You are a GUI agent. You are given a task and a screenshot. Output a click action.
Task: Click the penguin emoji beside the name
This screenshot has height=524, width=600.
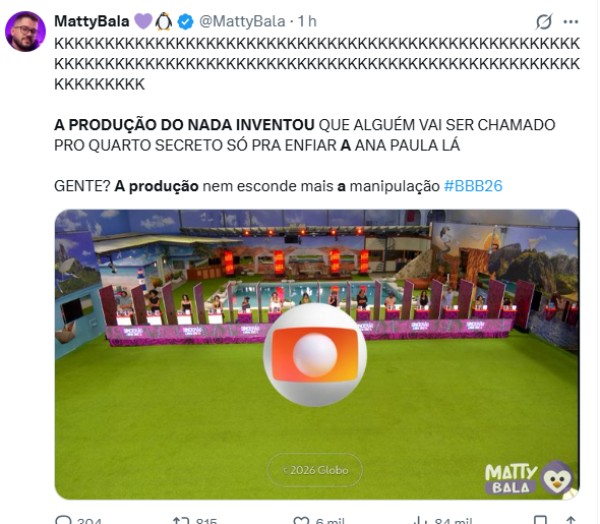[164, 21]
